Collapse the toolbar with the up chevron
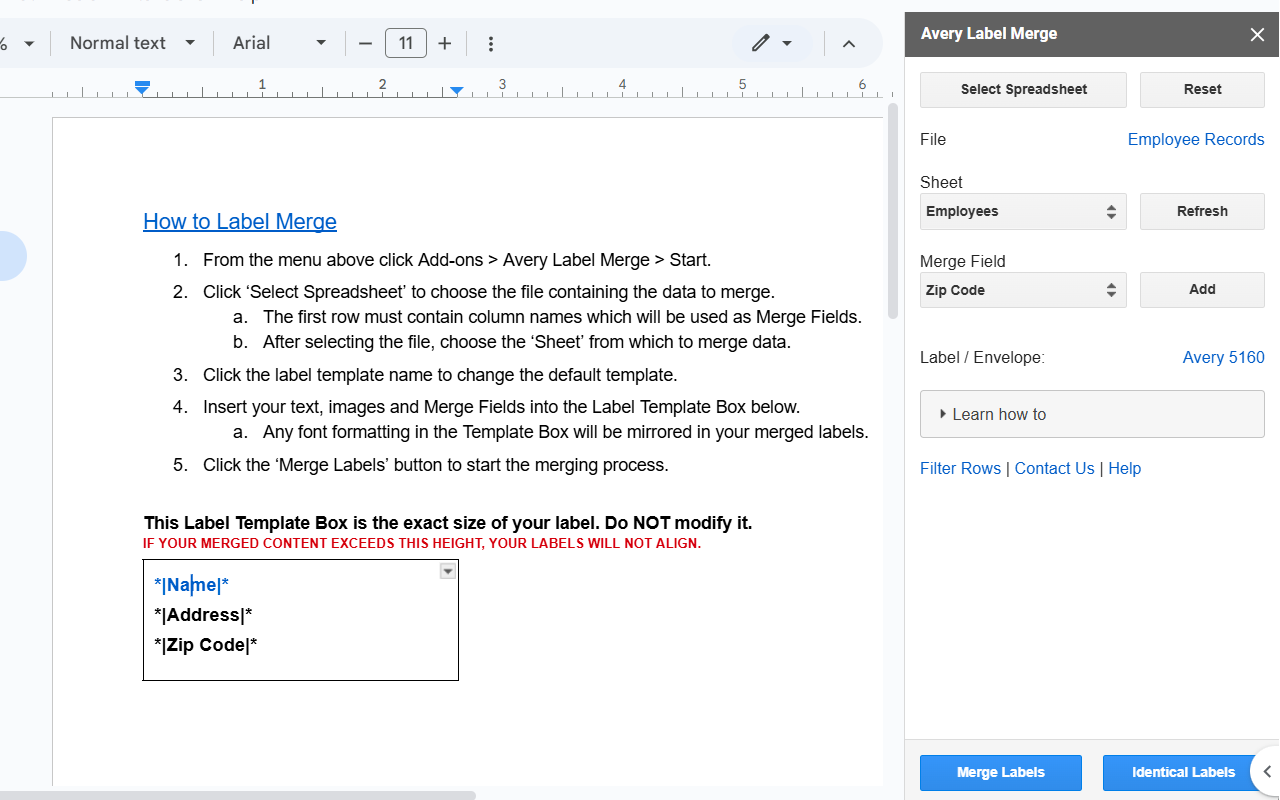The height and width of the screenshot is (800, 1280). click(849, 44)
